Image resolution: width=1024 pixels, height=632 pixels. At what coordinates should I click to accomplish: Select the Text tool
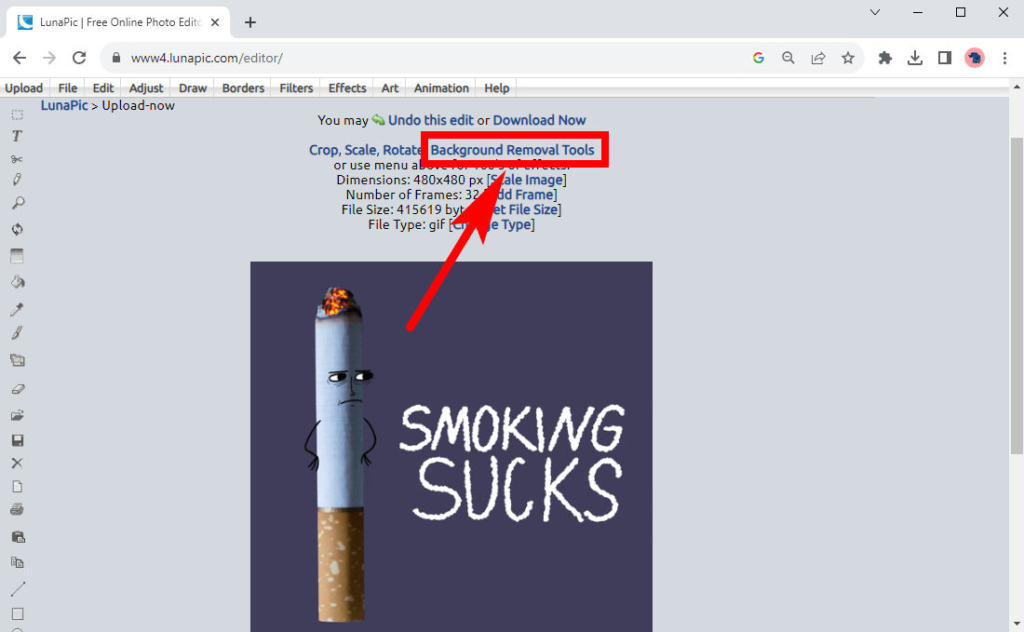[16, 139]
